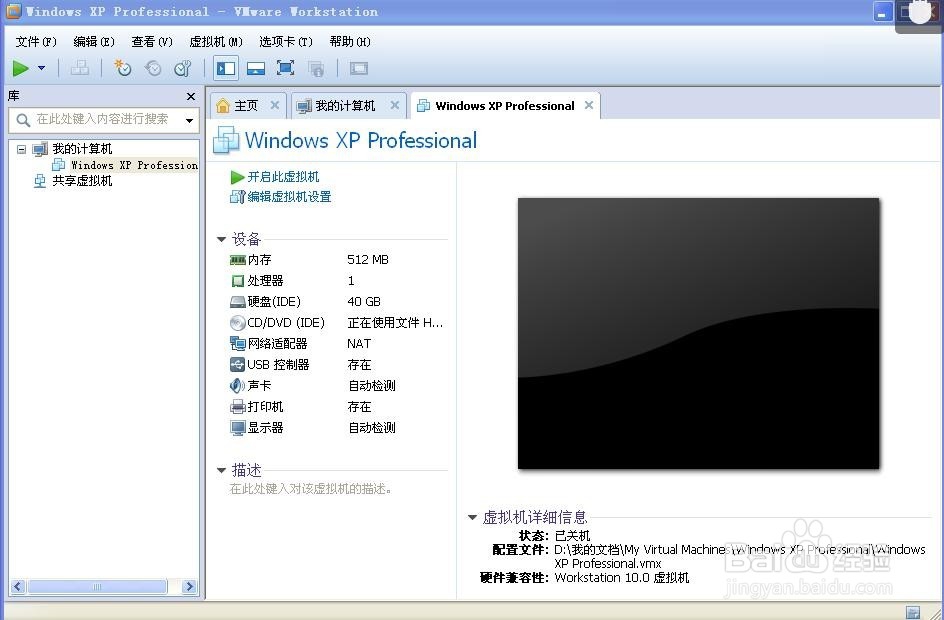Collapse the 虚拟机详细信息 details section
This screenshot has width=944, height=620.
click(472, 517)
